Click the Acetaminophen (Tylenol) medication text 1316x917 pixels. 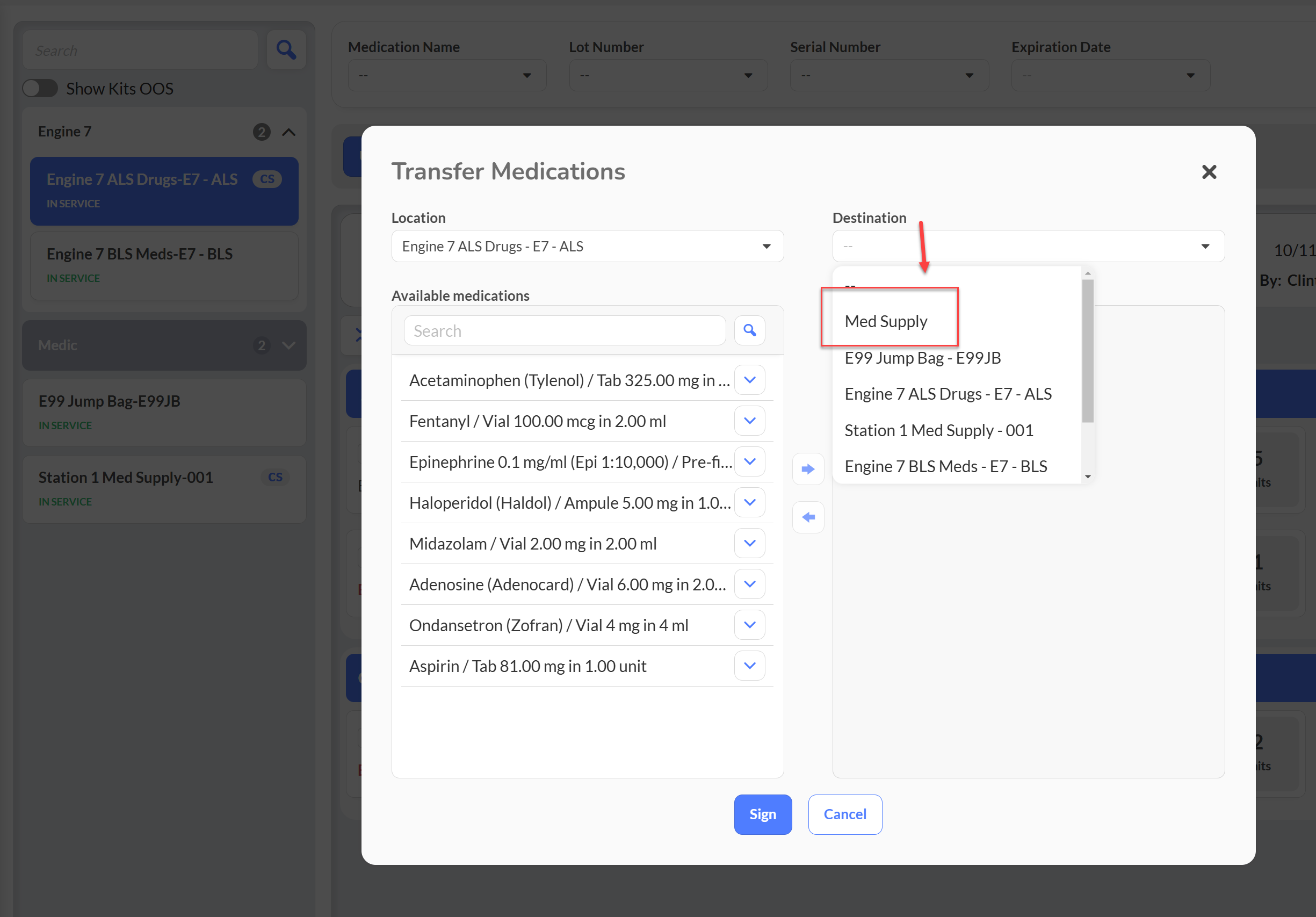[569, 380]
